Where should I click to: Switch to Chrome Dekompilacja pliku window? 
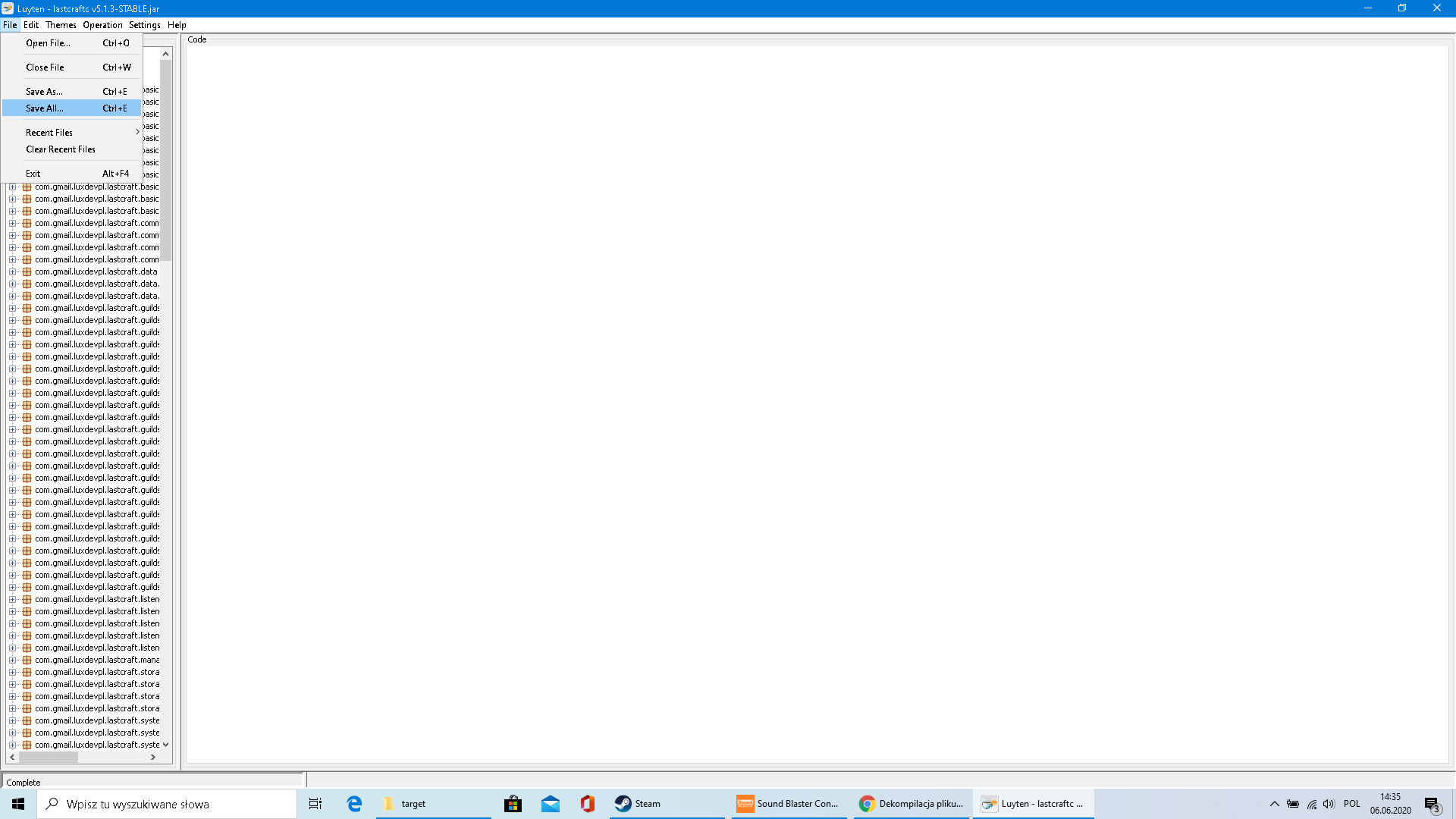click(x=912, y=804)
